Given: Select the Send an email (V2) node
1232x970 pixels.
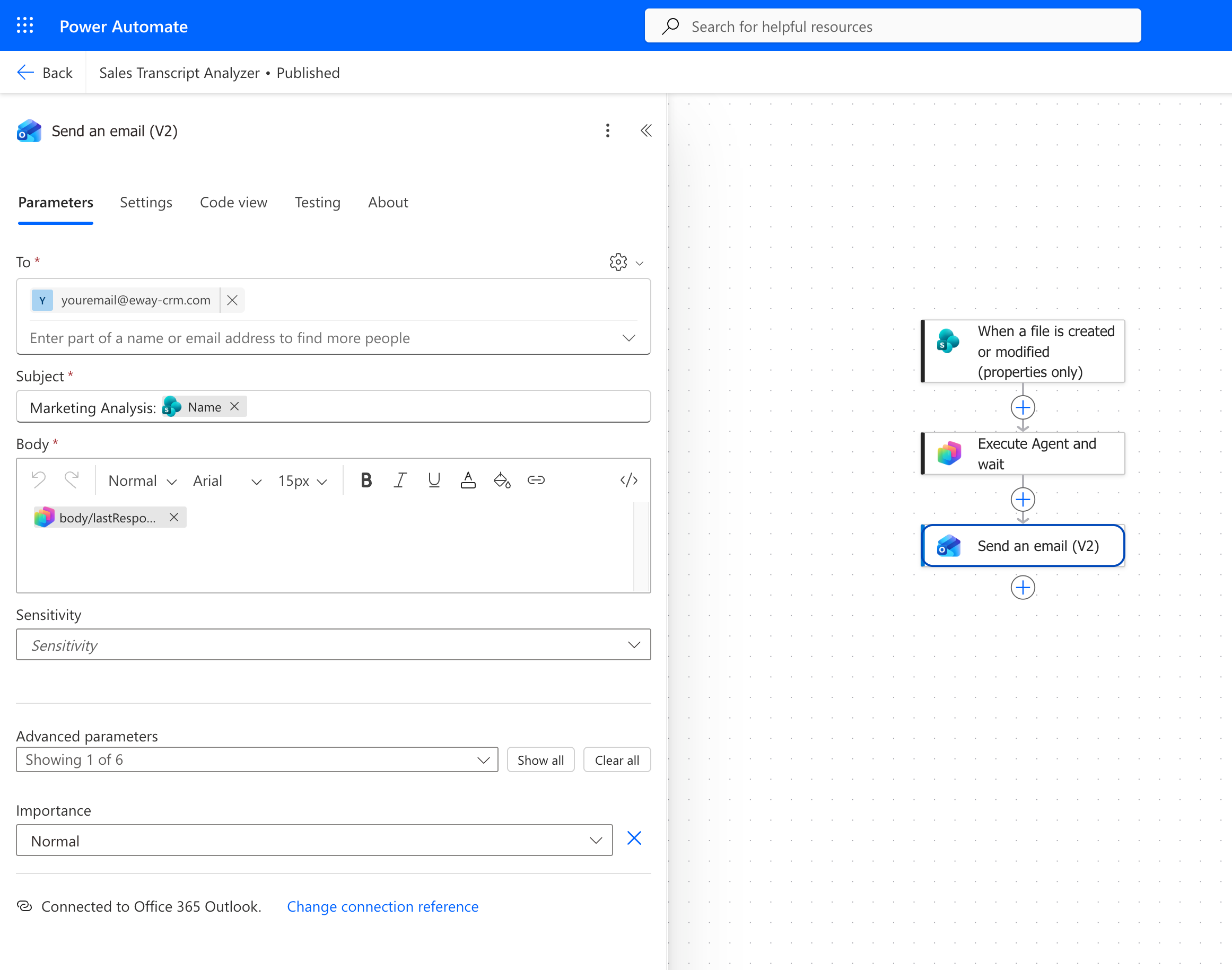Looking at the screenshot, I should (1023, 546).
